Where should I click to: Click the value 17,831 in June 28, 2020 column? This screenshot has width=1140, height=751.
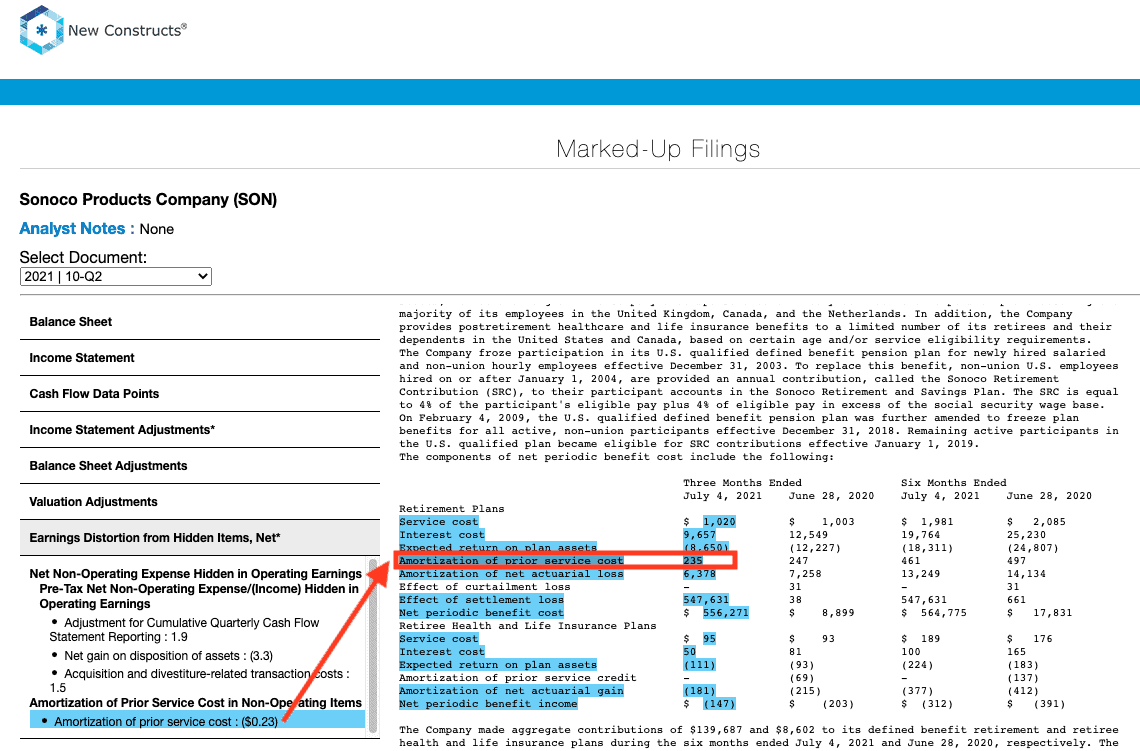tap(1053, 613)
